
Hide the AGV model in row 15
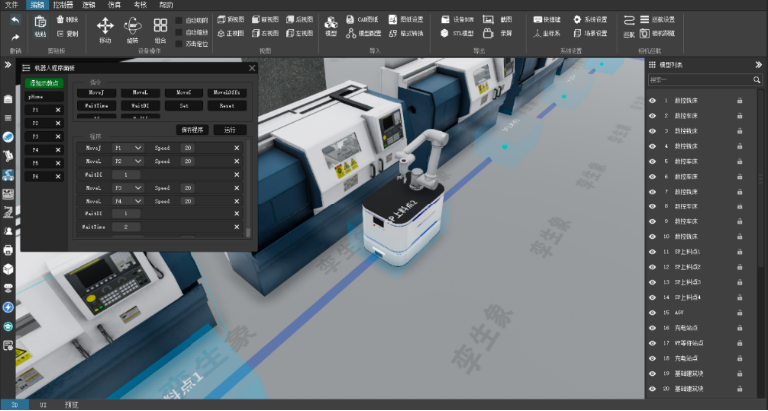652,313
